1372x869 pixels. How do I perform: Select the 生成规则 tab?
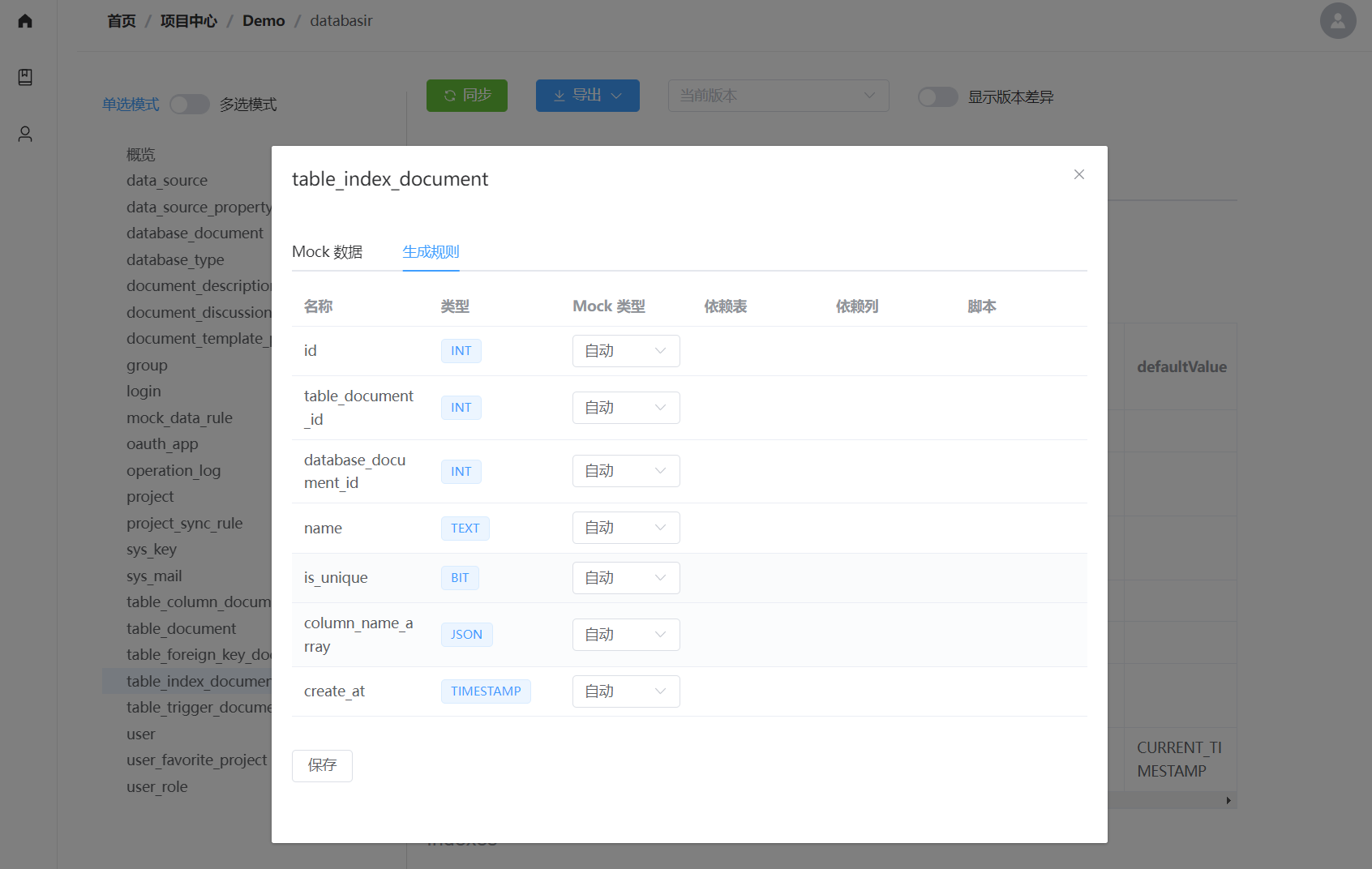[x=431, y=252]
